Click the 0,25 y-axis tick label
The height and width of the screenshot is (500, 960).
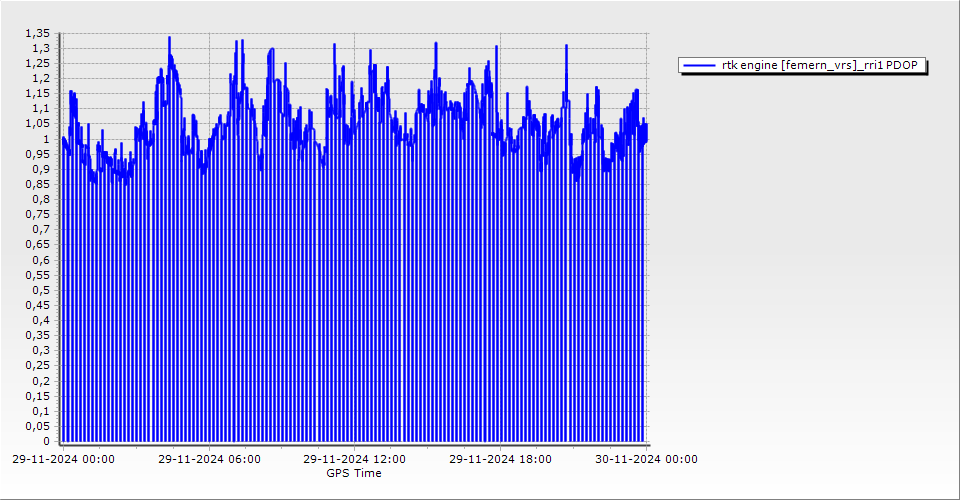click(x=38, y=365)
